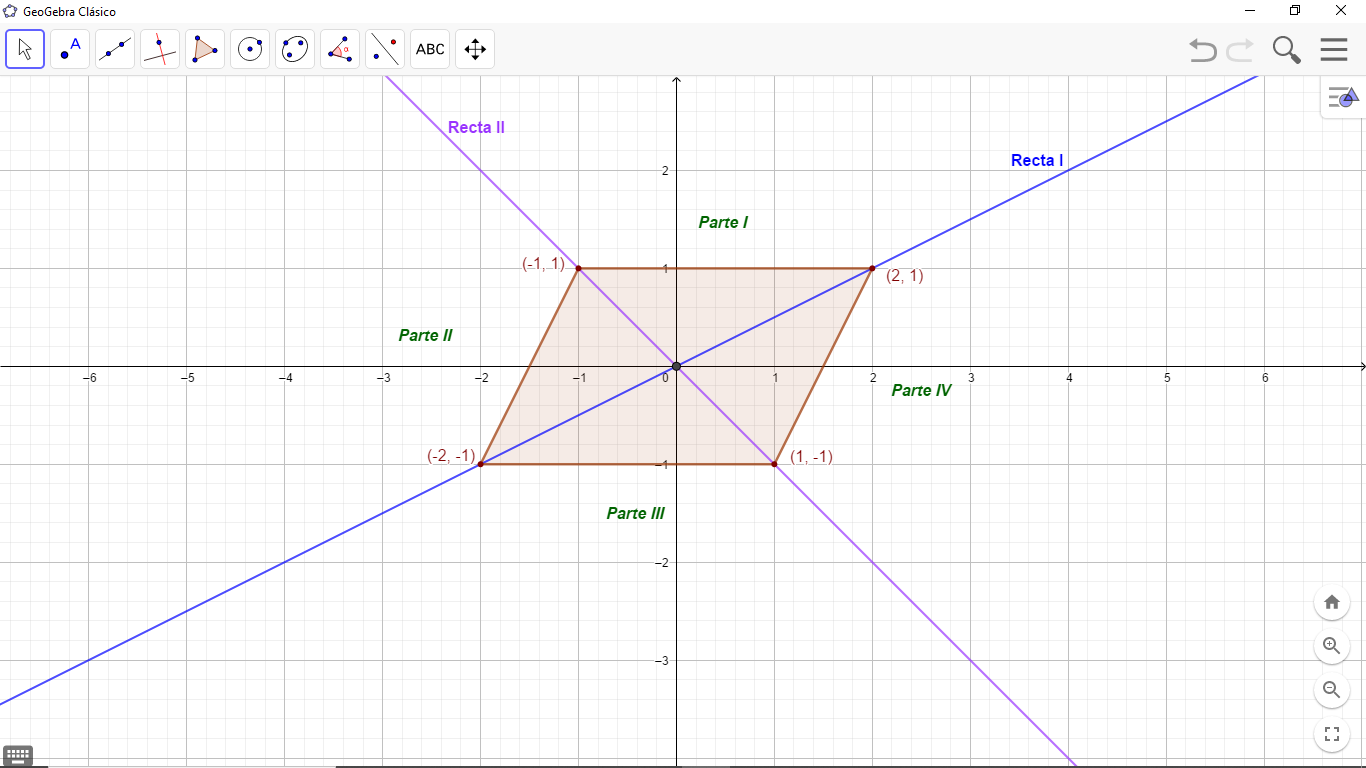Select the Move Graphics View tool
The height and width of the screenshot is (768, 1366).
pyautogui.click(x=475, y=49)
